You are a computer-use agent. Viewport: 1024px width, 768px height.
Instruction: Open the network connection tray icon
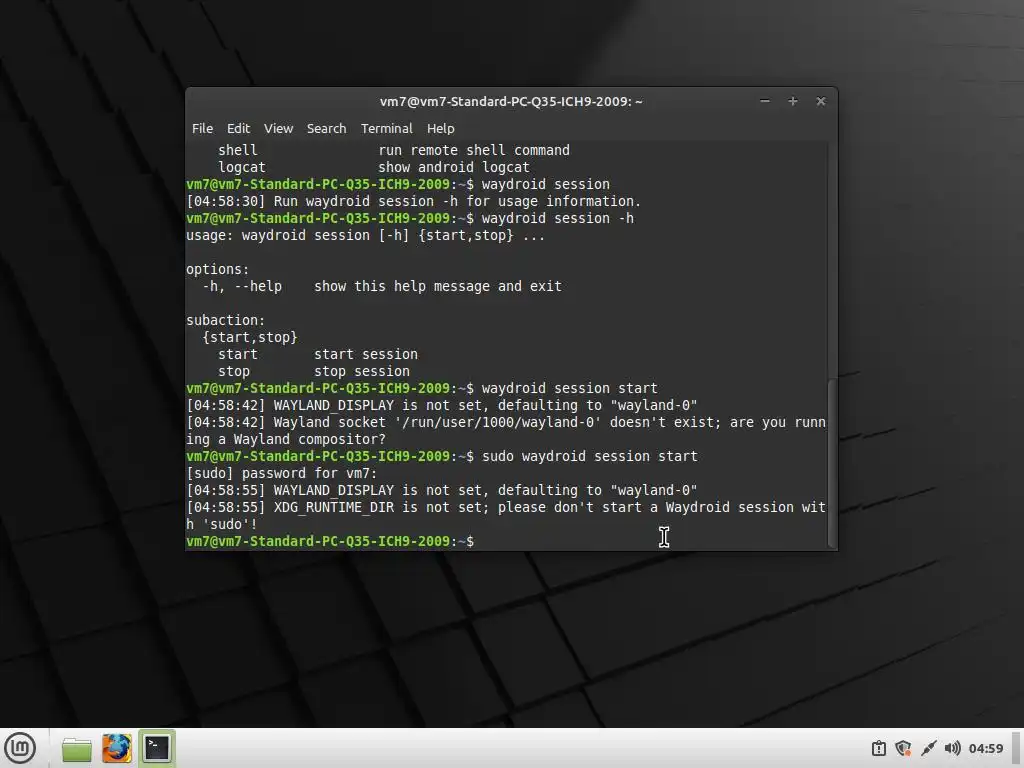928,748
